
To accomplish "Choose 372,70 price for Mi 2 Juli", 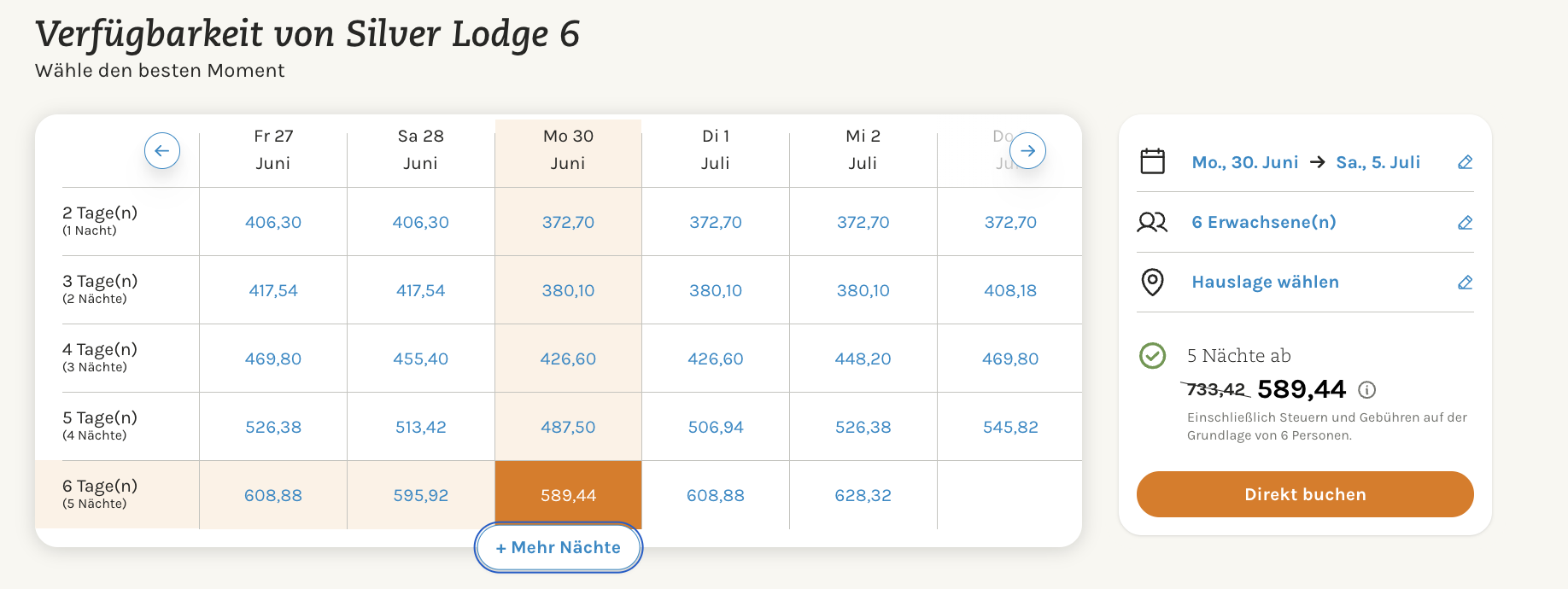I will [863, 222].
